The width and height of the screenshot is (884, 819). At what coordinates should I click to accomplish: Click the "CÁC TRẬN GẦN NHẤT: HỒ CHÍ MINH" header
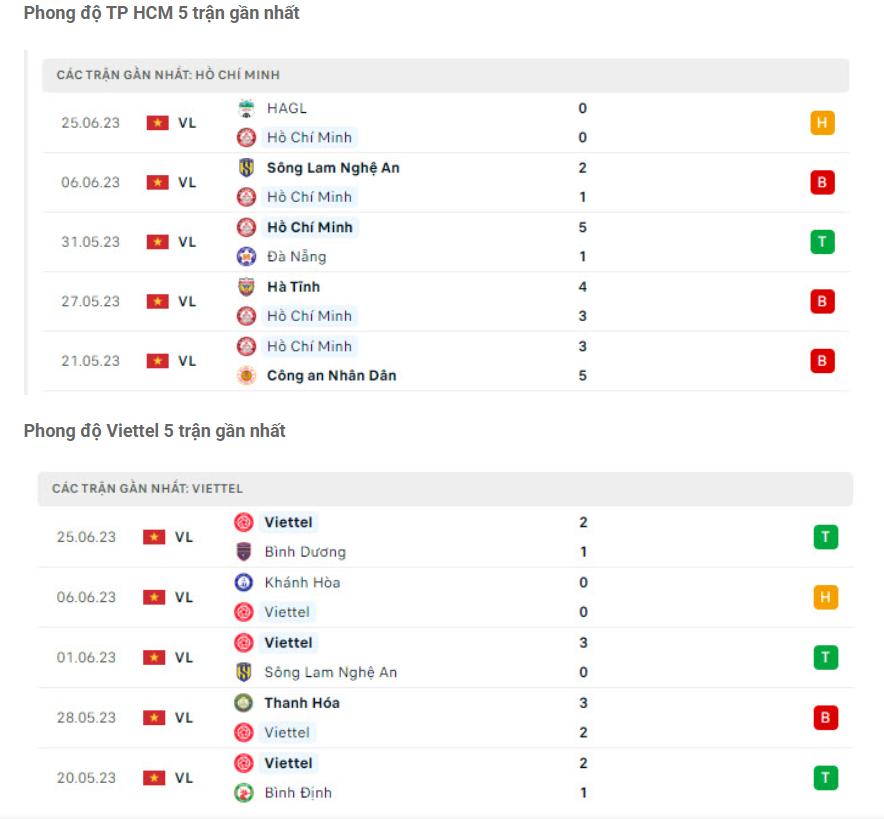168,75
